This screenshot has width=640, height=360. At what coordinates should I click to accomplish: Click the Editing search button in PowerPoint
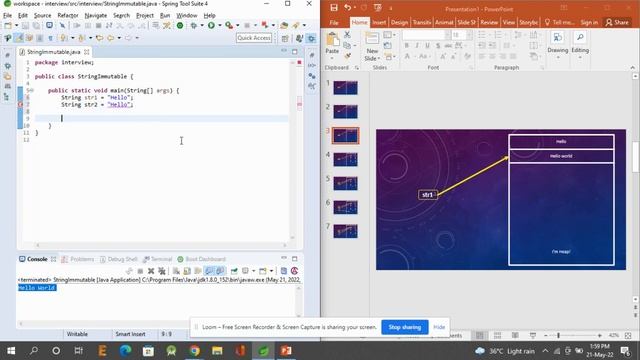[x=580, y=45]
